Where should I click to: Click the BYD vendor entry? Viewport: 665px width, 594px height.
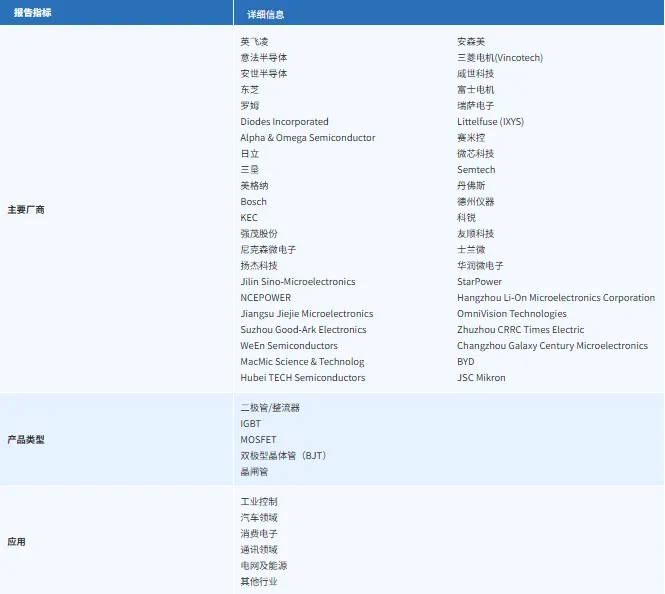pos(466,362)
